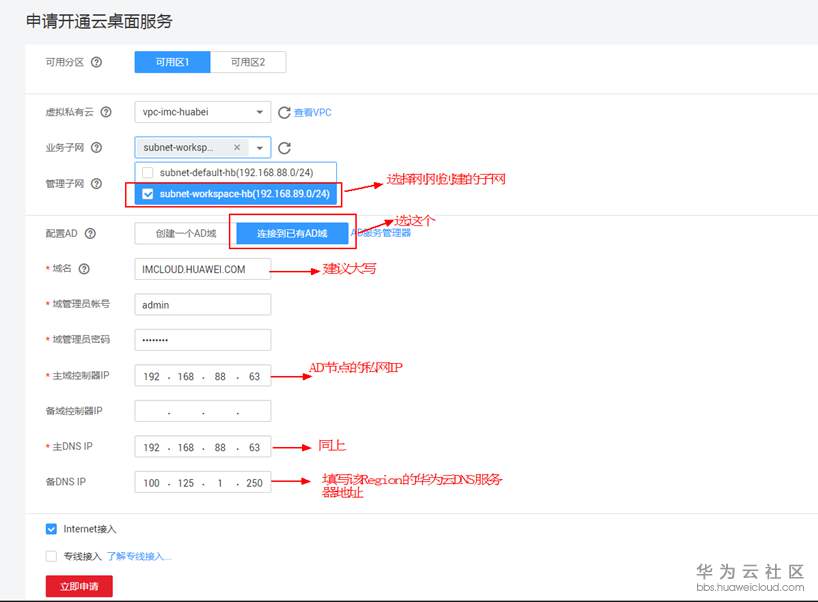Focus the 域管理员密码 password field

coord(202,340)
